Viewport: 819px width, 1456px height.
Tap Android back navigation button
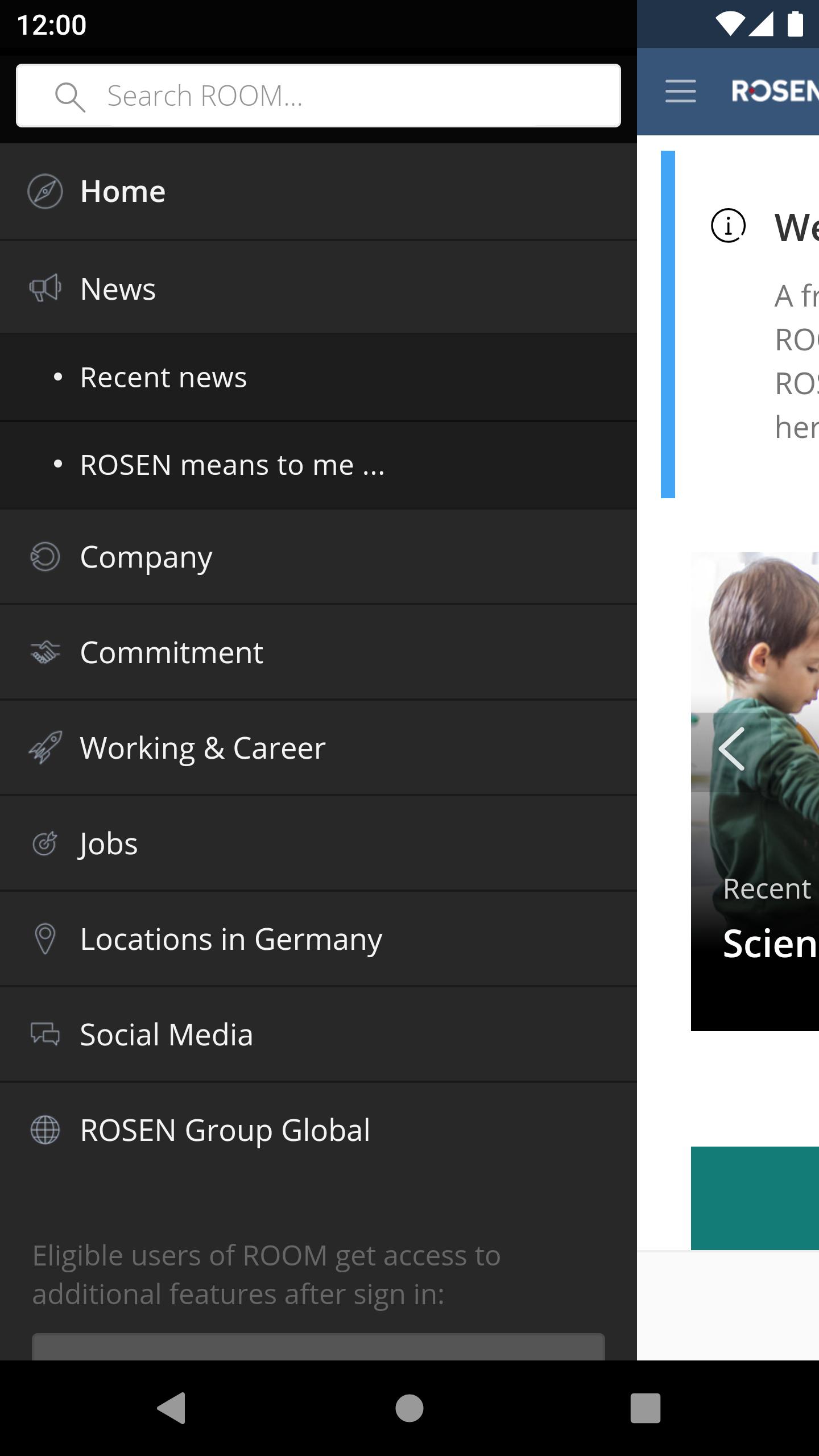point(171,1408)
